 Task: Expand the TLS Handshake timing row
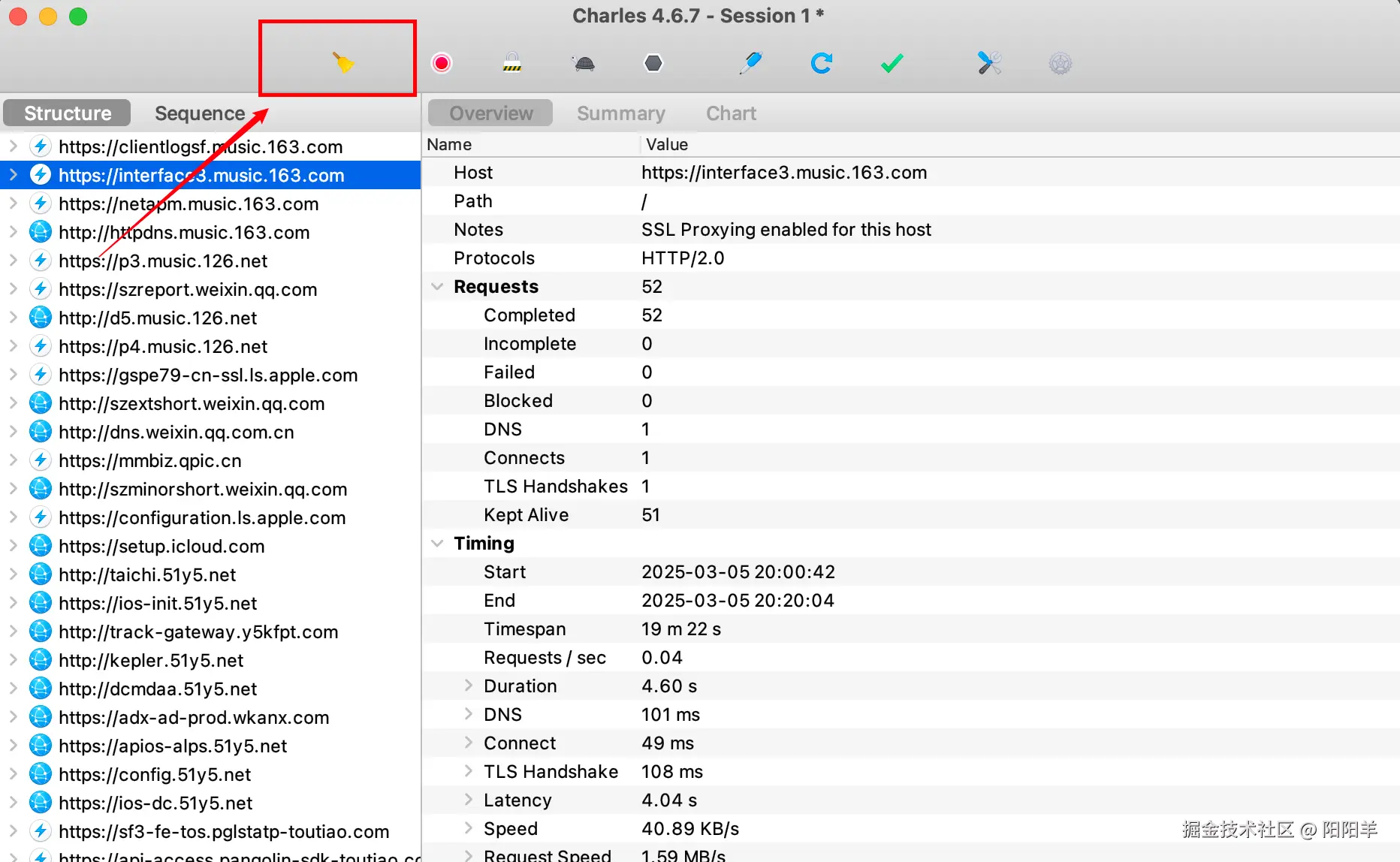[468, 771]
